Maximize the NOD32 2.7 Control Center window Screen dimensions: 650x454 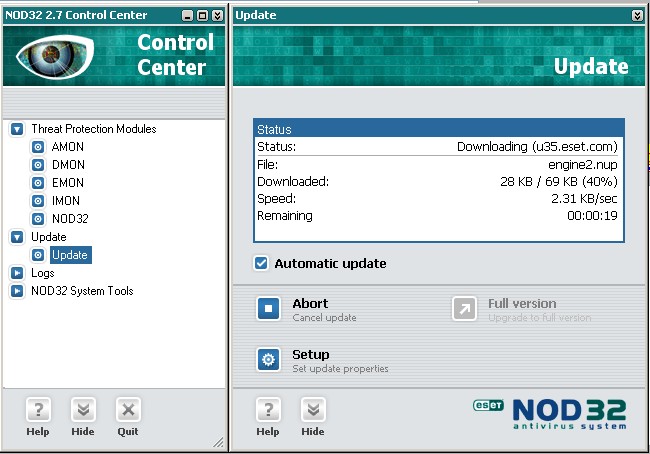[202, 16]
